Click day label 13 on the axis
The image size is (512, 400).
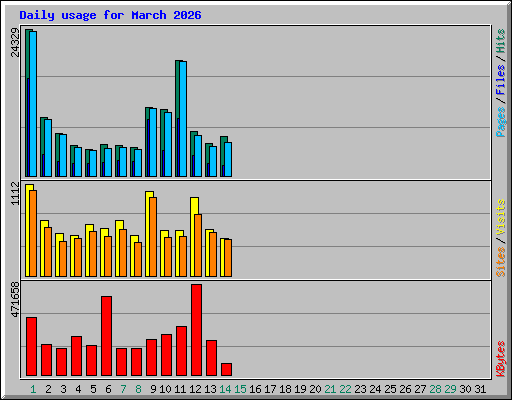pos(210,389)
